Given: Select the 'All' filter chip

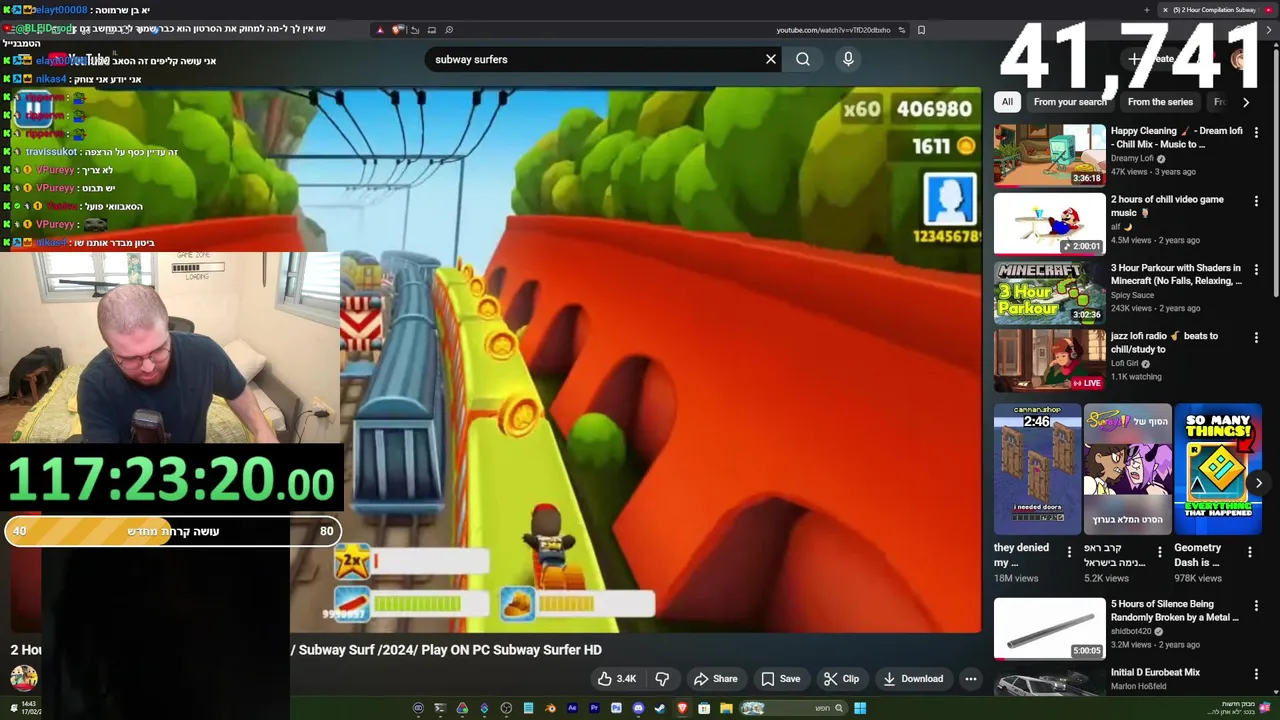Looking at the screenshot, I should [1007, 102].
